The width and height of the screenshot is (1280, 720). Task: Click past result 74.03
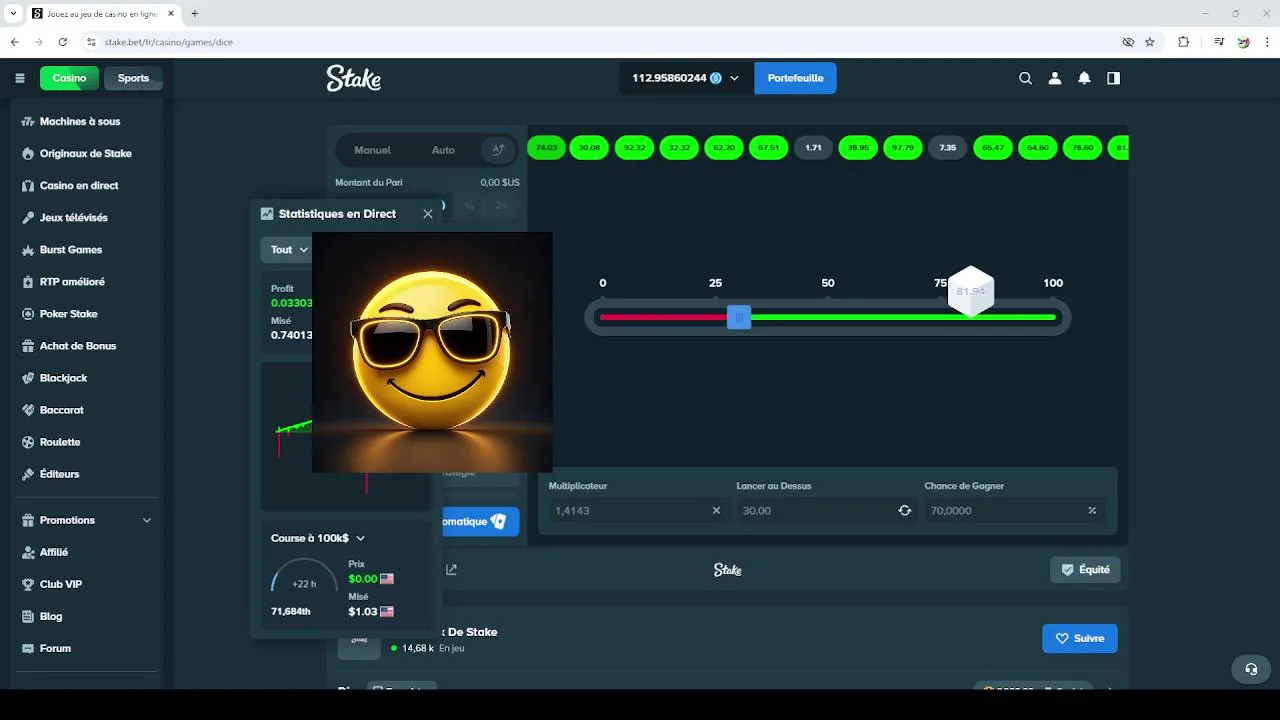[545, 147]
